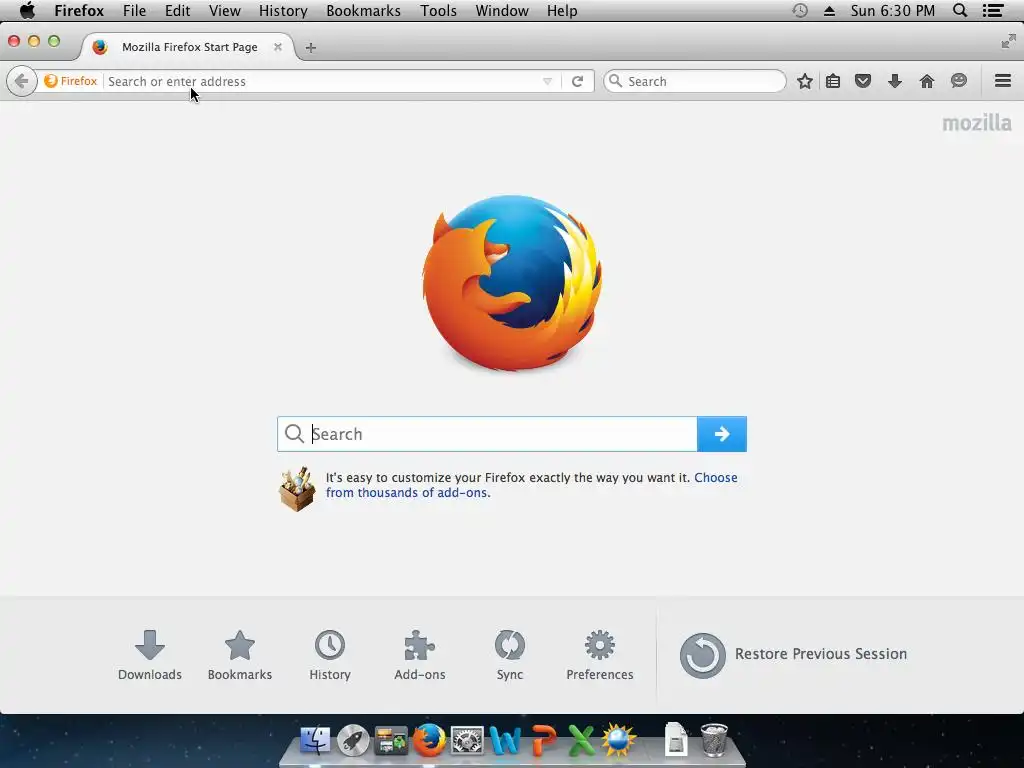Open the hamburger menu button
Viewport: 1024px width, 768px height.
click(1003, 81)
